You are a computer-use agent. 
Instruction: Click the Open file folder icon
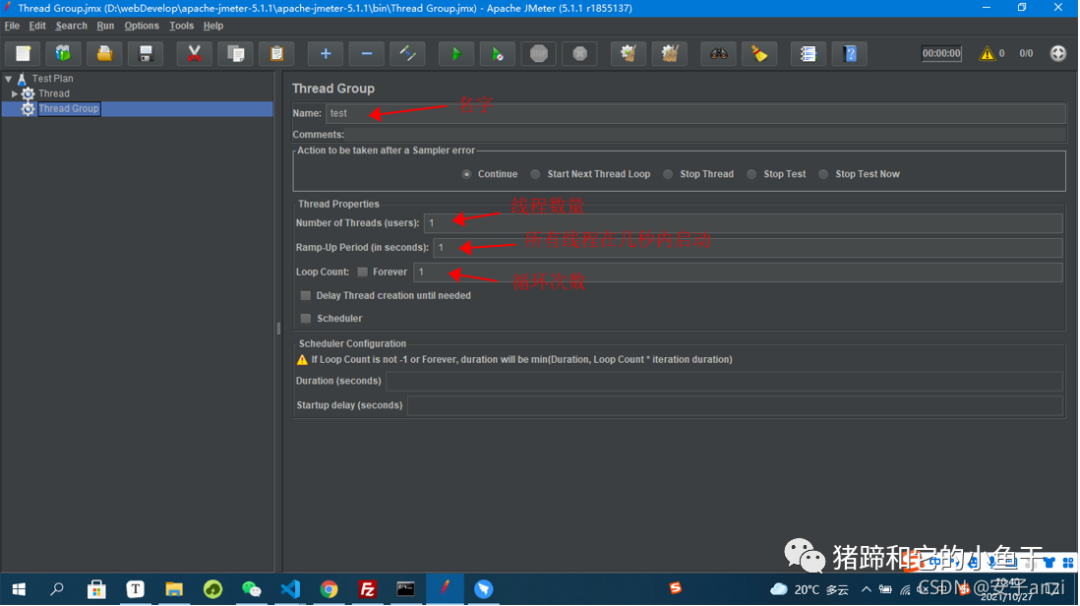[104, 54]
